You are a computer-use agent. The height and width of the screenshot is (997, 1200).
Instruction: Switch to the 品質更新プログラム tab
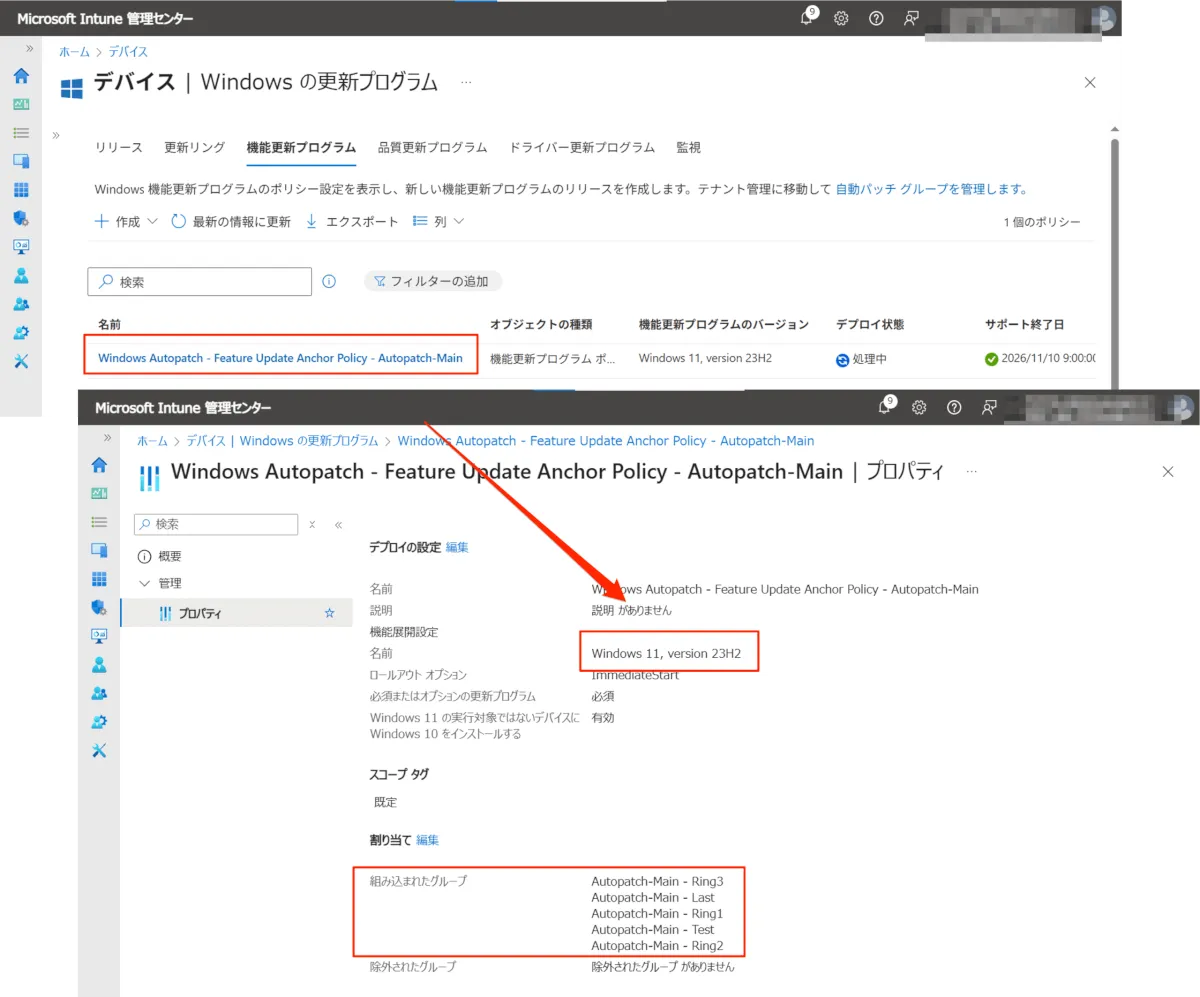[x=432, y=147]
